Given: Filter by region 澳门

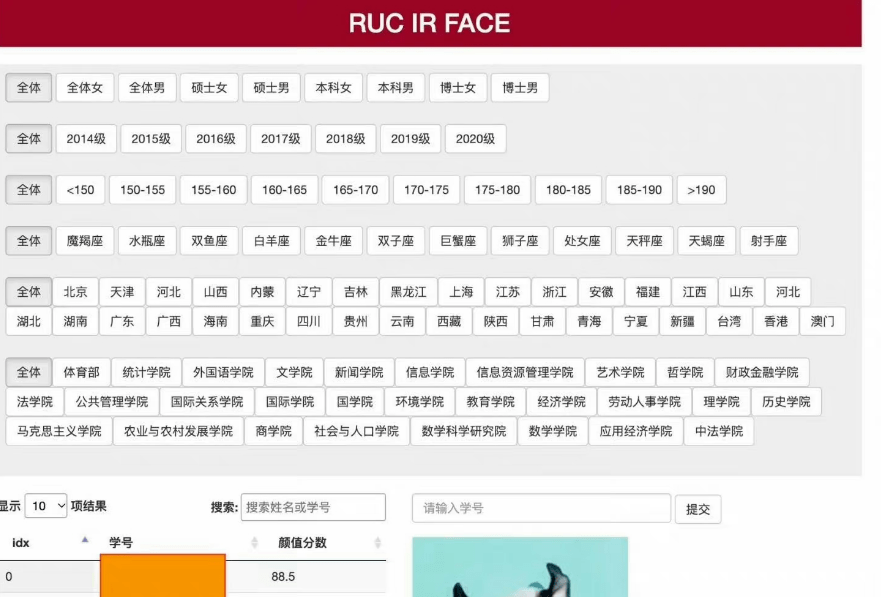Looking at the screenshot, I should (x=823, y=321).
